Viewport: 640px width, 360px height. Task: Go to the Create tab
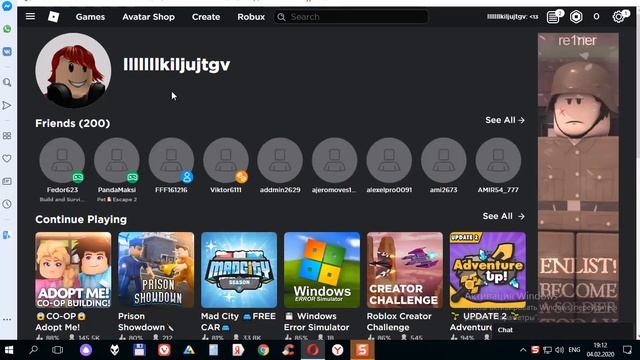[x=206, y=17]
